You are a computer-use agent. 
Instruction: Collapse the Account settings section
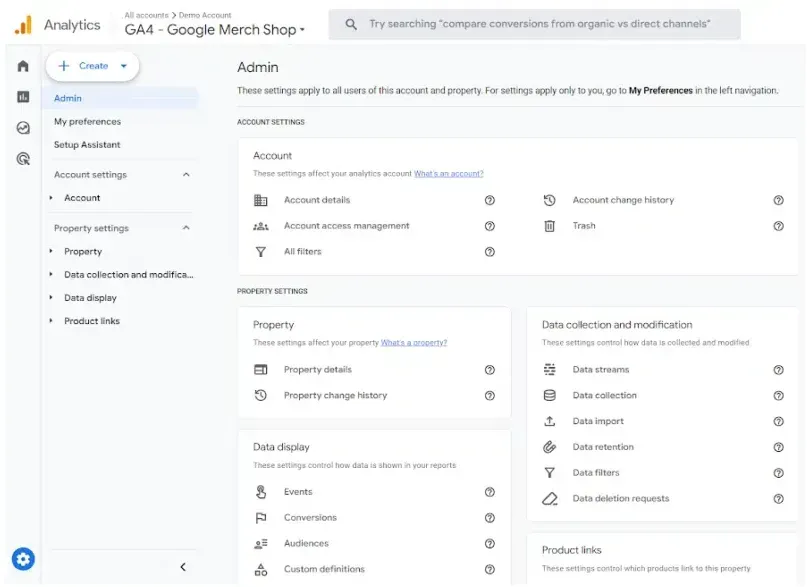(x=186, y=175)
